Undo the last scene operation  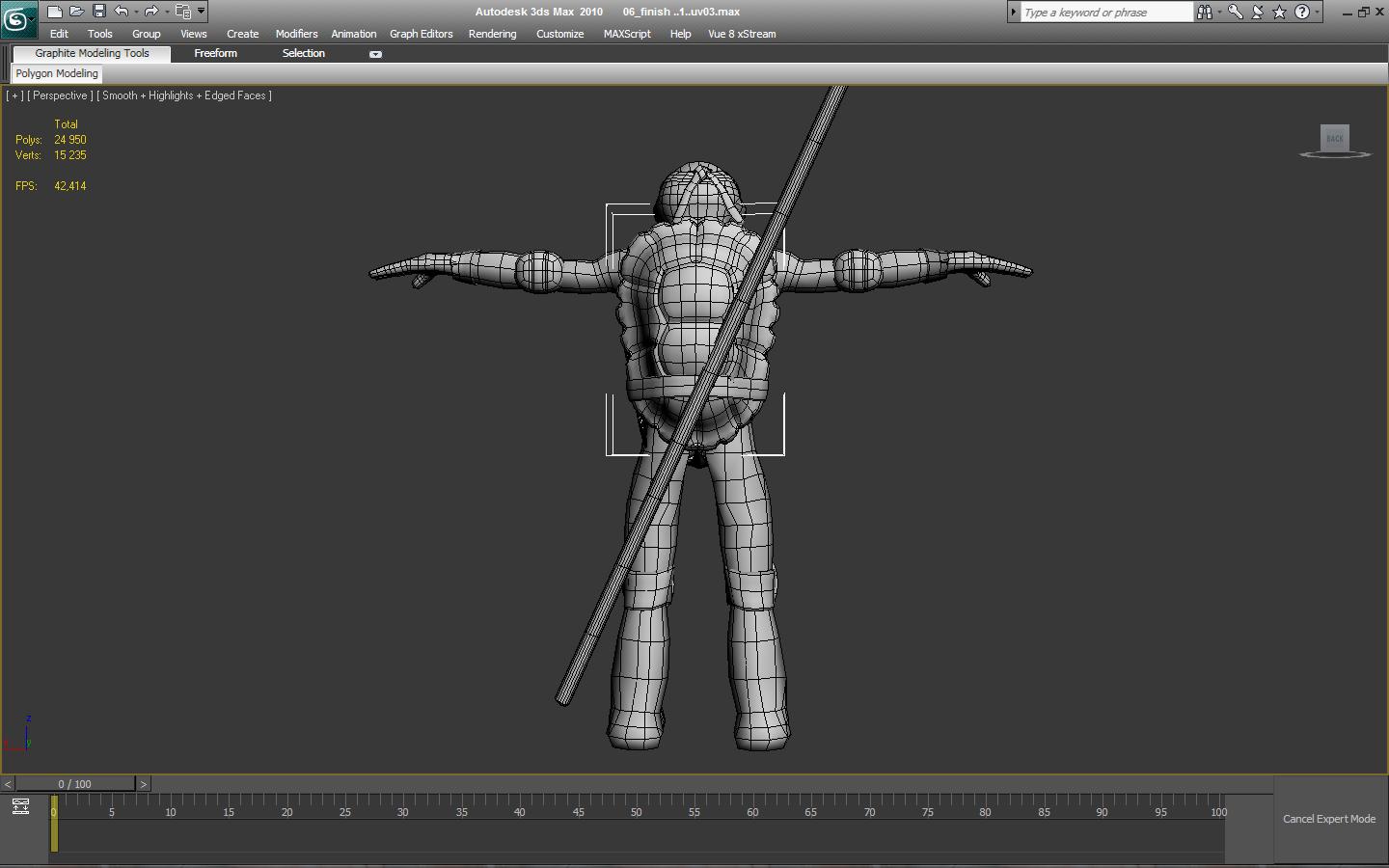pyautogui.click(x=121, y=12)
